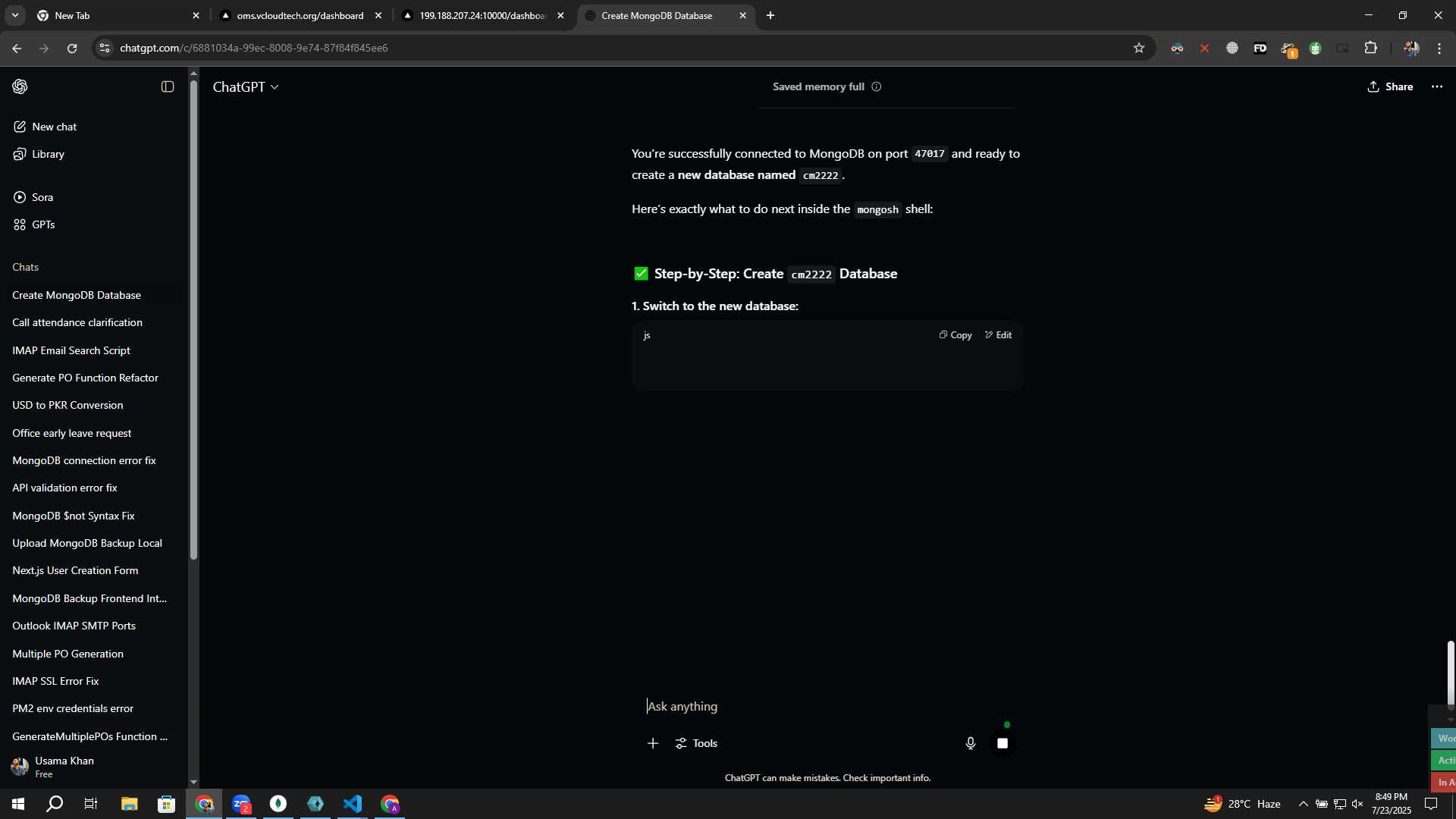Open the Chrome three-dot menu
Screen dimensions: 1456x819
(1439, 48)
